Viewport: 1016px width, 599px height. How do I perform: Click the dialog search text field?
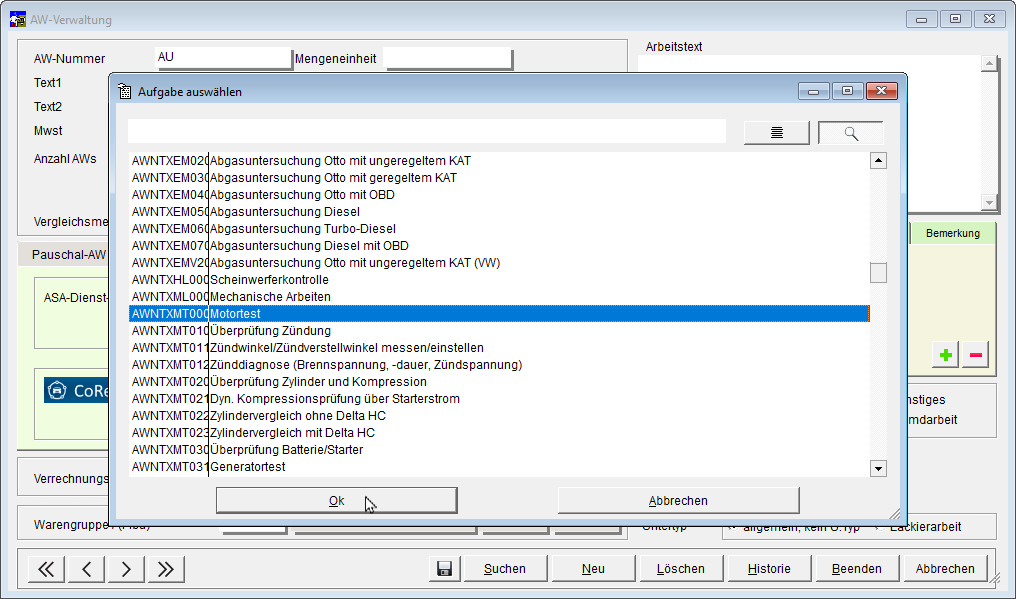426,132
